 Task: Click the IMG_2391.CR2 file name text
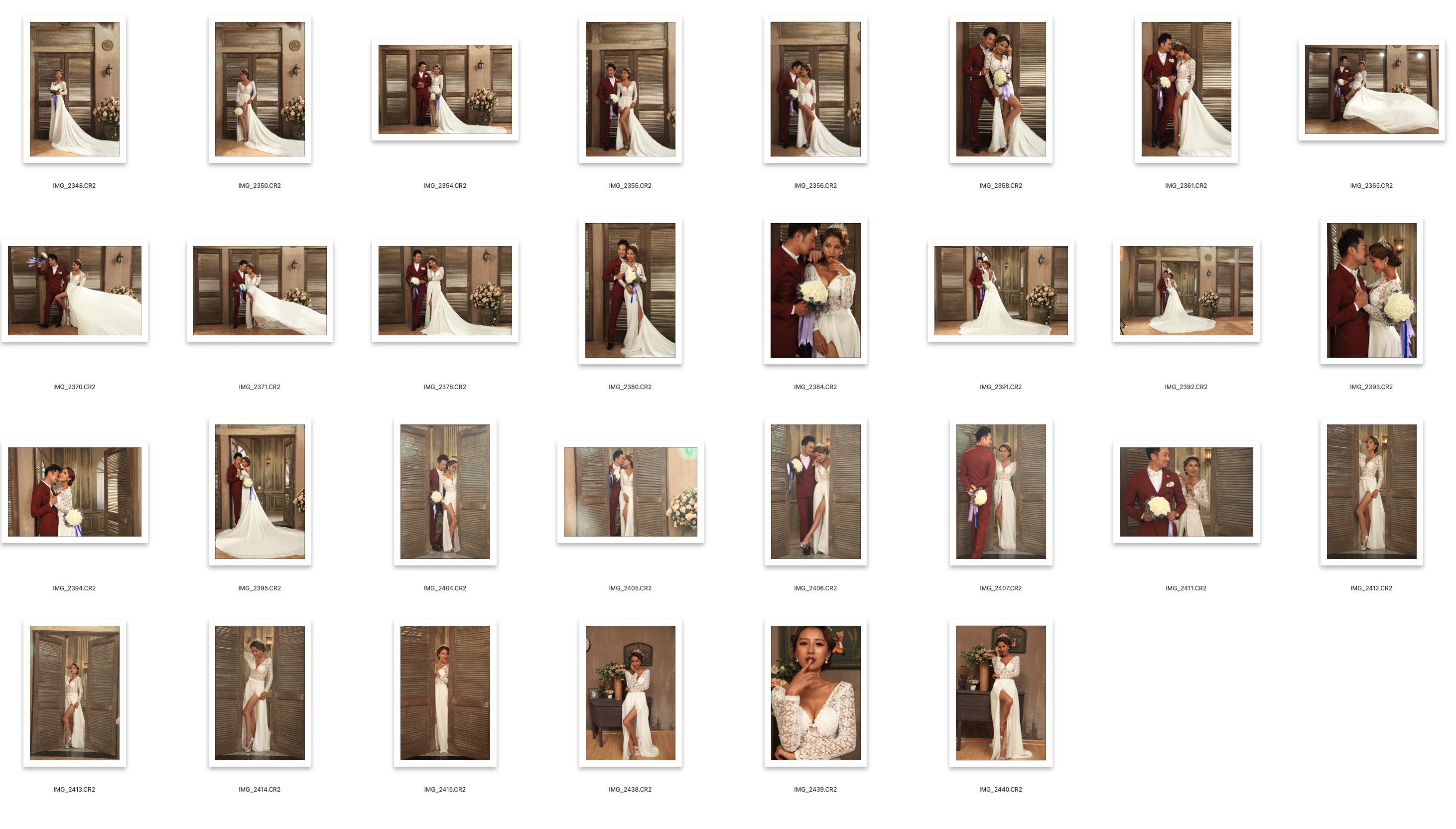[x=1001, y=387]
